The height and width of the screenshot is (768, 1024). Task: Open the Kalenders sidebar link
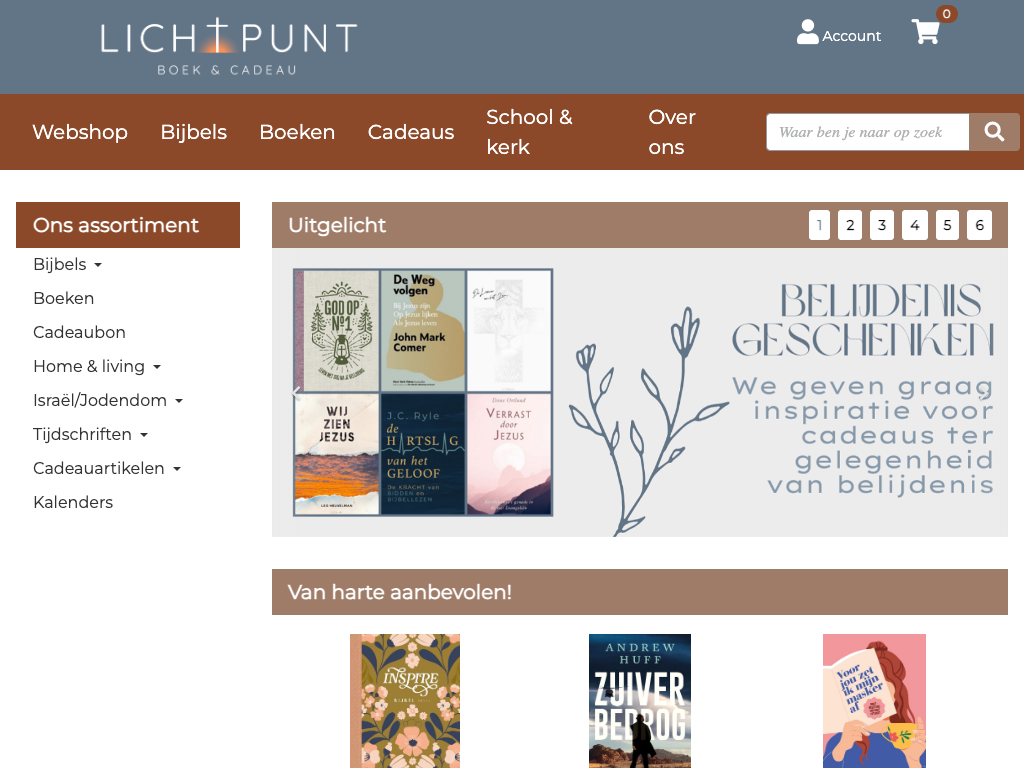[73, 502]
